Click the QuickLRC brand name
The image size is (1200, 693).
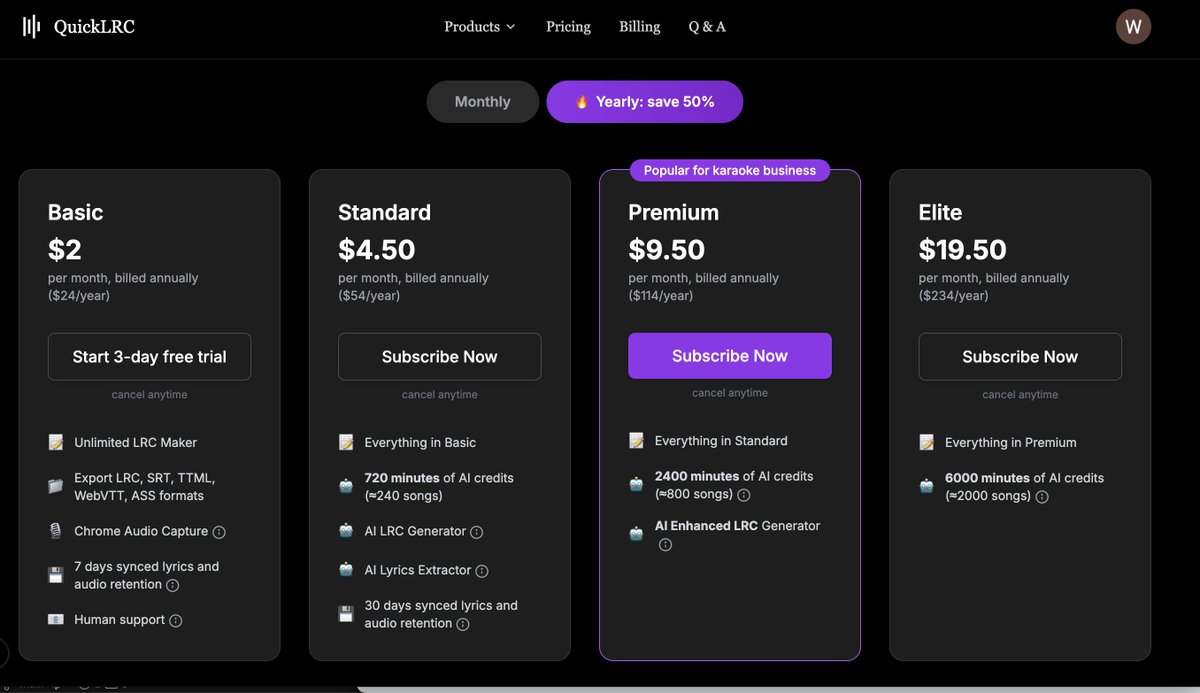coord(94,27)
